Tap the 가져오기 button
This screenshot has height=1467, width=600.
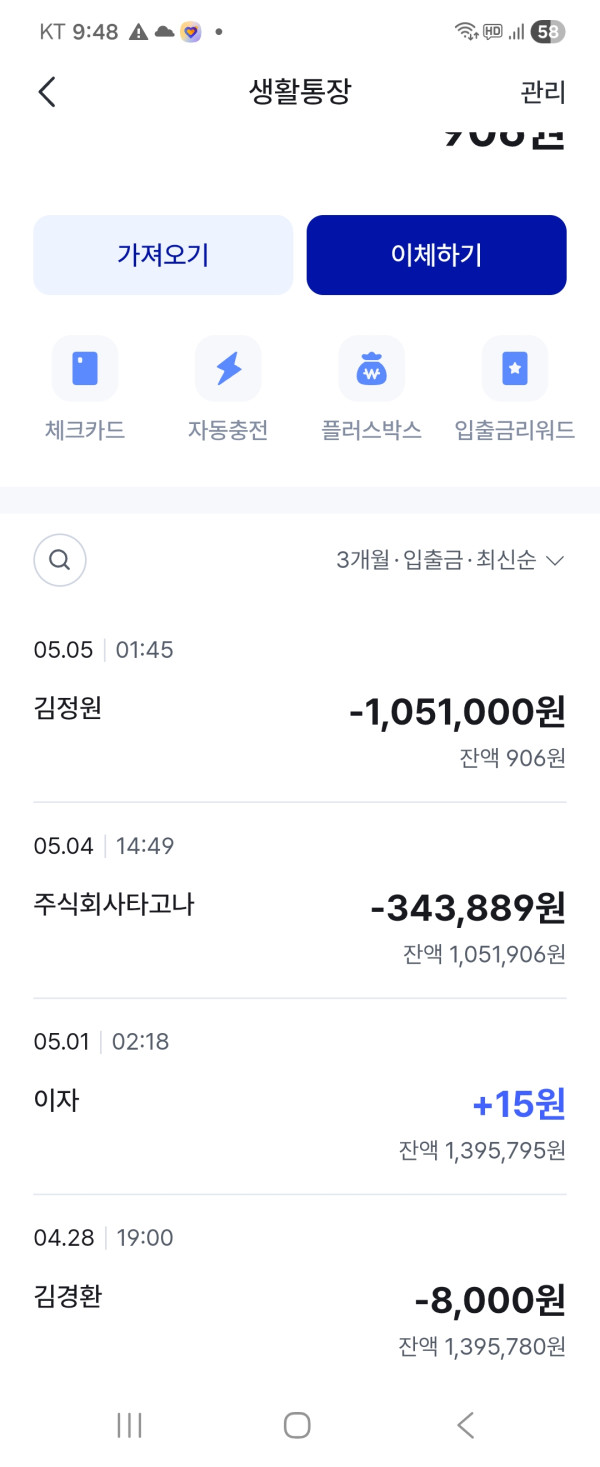point(163,255)
